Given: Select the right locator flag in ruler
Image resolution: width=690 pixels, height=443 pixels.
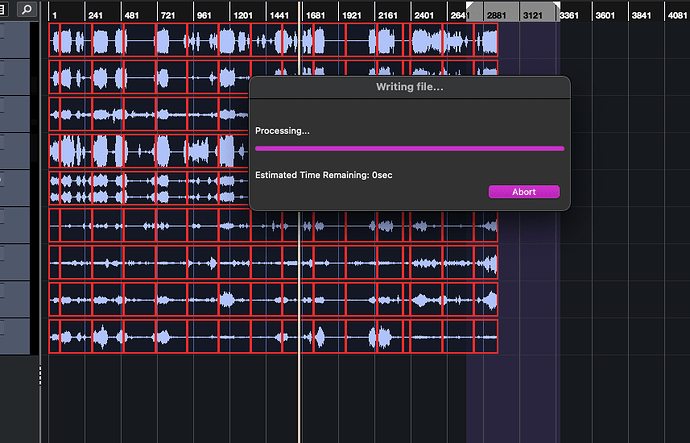Looking at the screenshot, I should tap(557, 5).
